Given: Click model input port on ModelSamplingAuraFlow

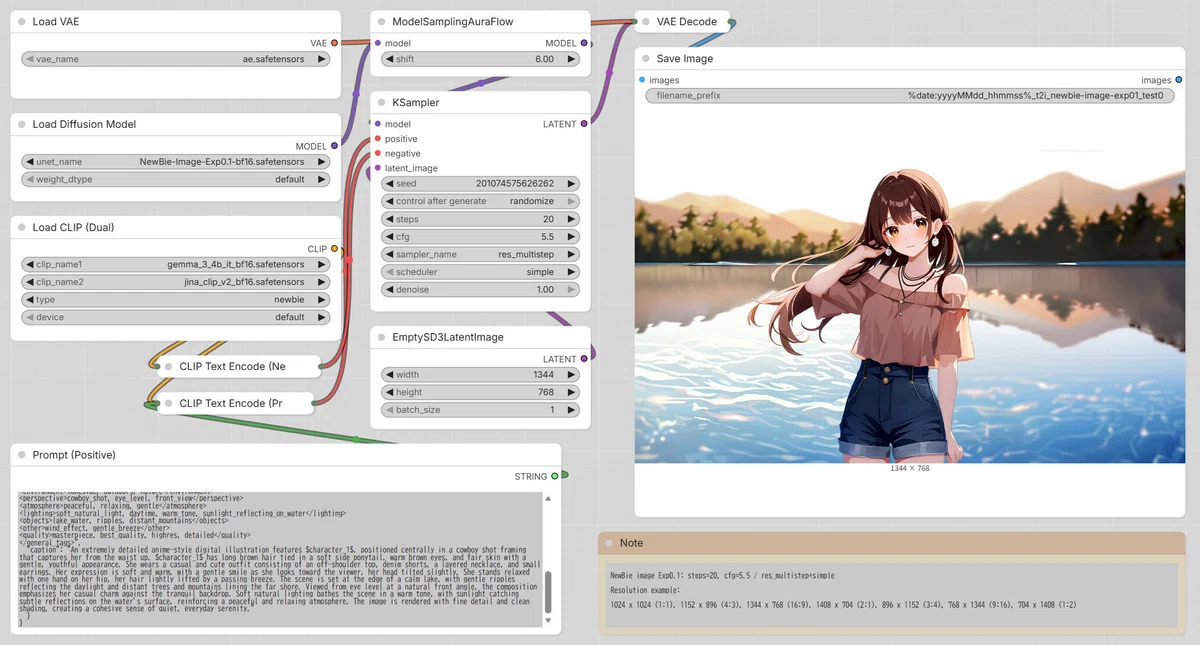Looking at the screenshot, I should [377, 43].
